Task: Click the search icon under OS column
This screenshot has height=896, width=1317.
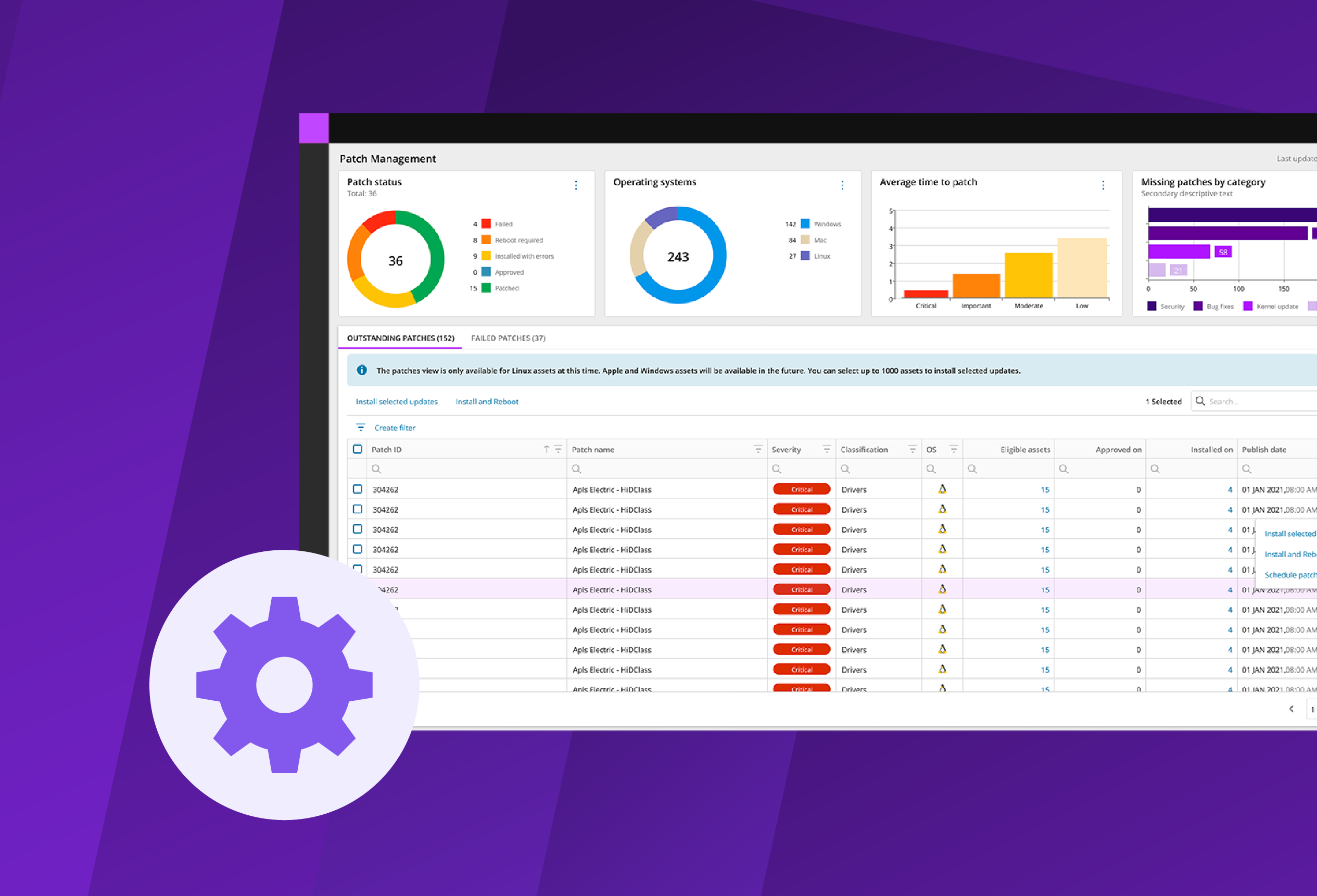Action: click(x=931, y=469)
